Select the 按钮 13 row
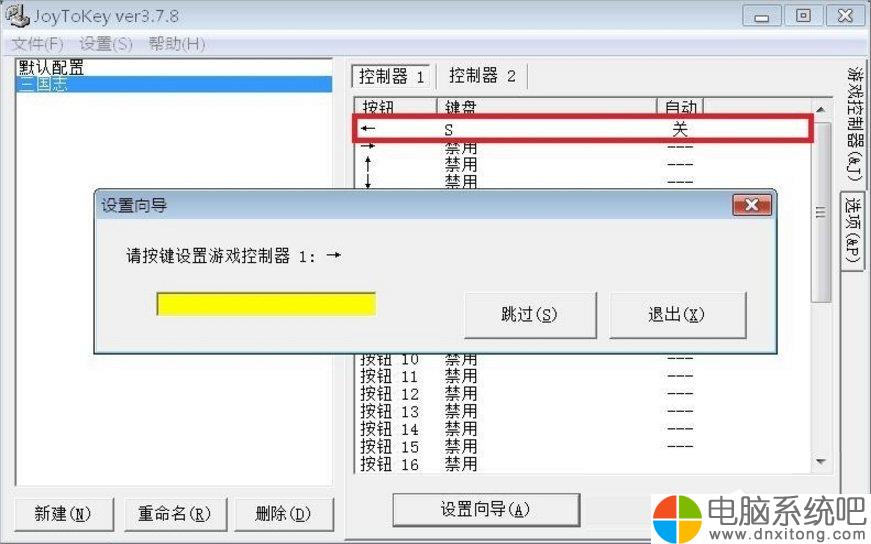This screenshot has height=544, width=871. point(583,412)
